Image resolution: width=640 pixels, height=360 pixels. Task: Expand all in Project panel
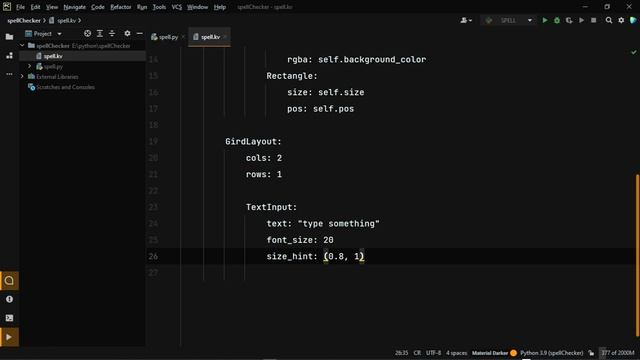point(100,33)
